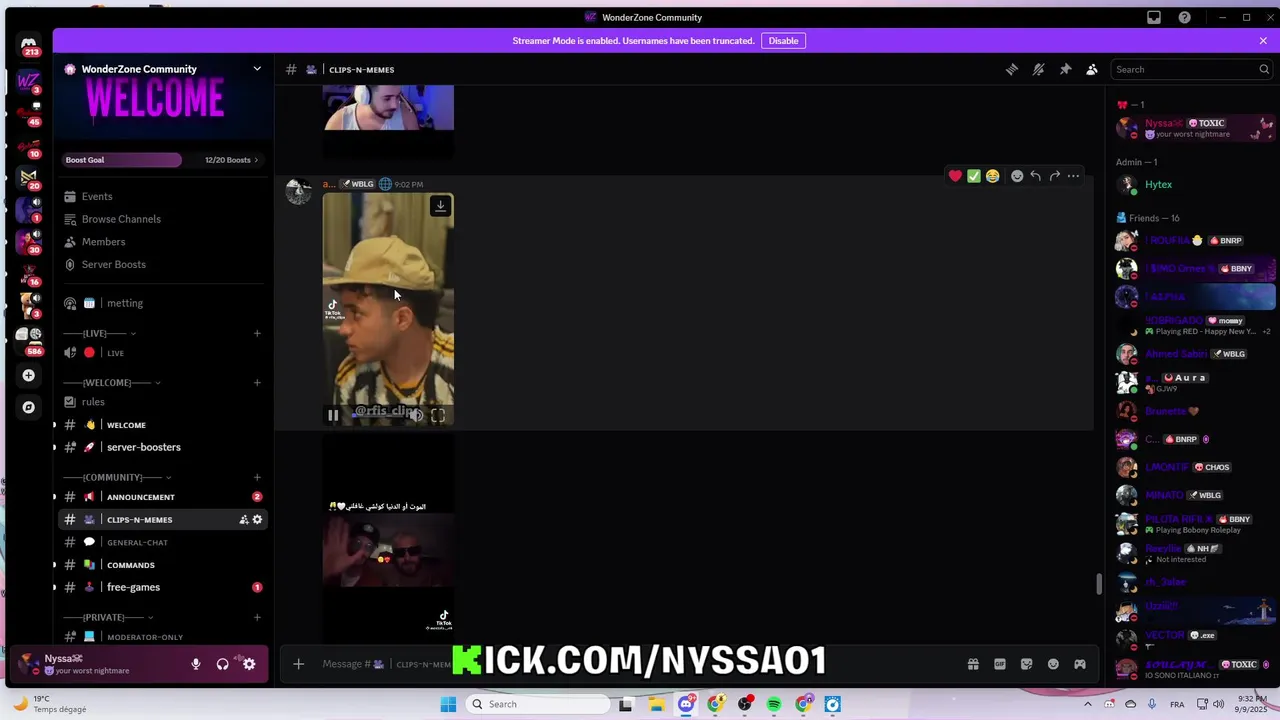Image resolution: width=1280 pixels, height=720 pixels.
Task: Attach a file with plus button
Action: coord(298,664)
